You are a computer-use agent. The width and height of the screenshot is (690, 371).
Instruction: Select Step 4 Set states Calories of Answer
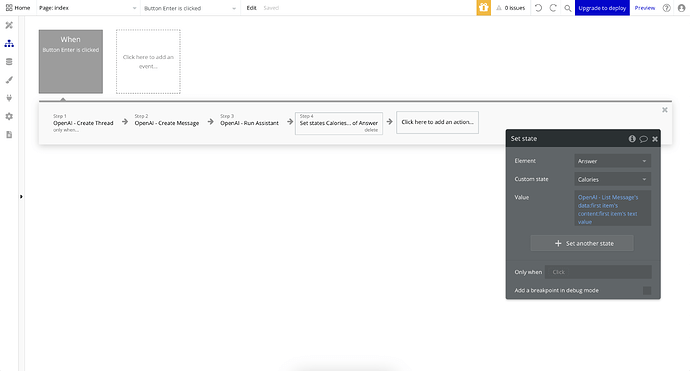[x=339, y=123]
